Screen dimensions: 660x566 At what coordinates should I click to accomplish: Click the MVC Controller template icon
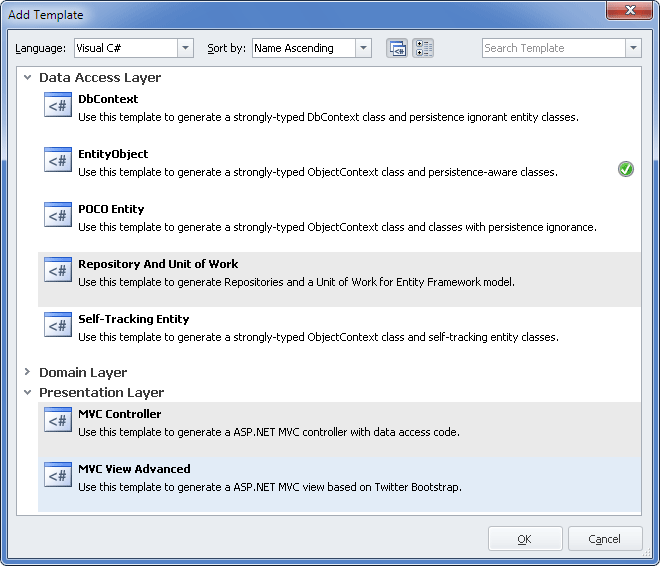click(x=58, y=420)
